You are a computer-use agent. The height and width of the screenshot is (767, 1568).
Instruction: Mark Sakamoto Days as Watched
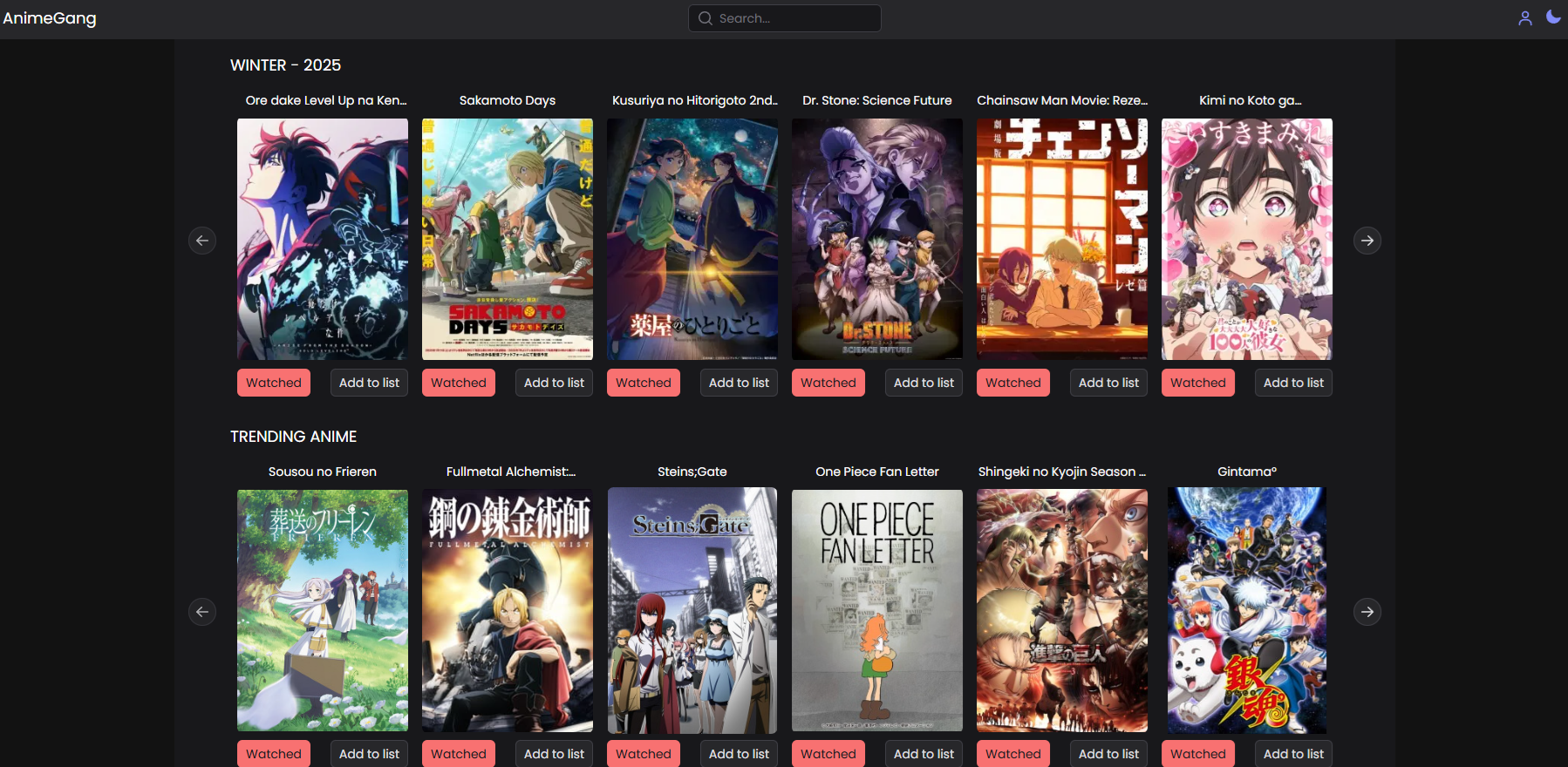coord(458,383)
